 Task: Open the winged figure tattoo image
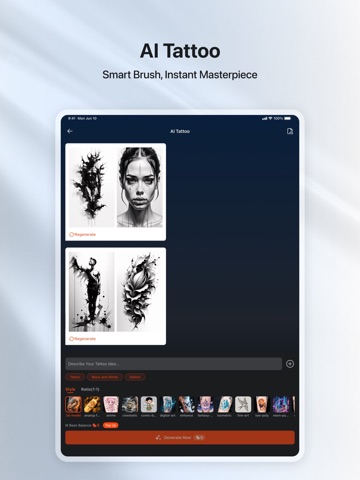point(91,292)
